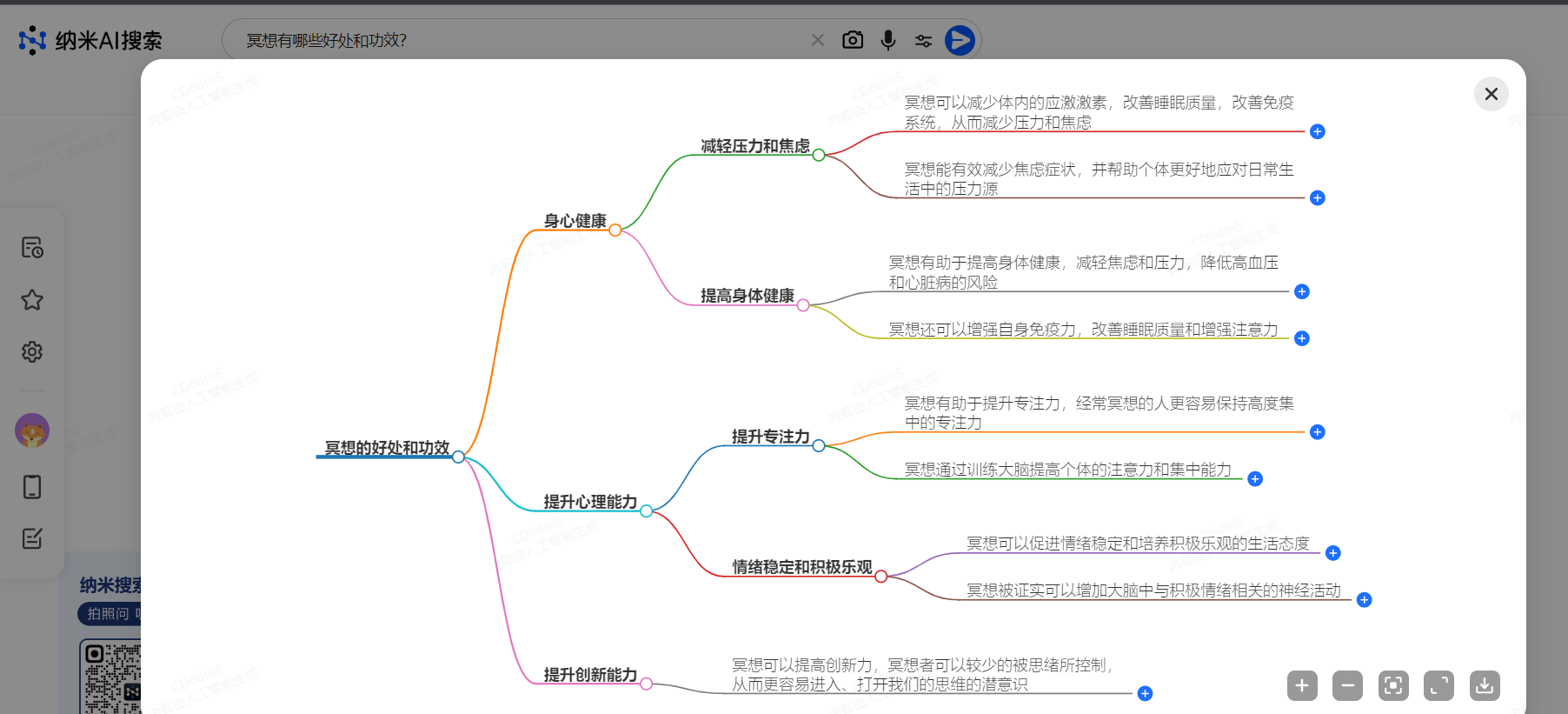The height and width of the screenshot is (714, 1568).
Task: Clear the search box text
Action: pos(817,40)
